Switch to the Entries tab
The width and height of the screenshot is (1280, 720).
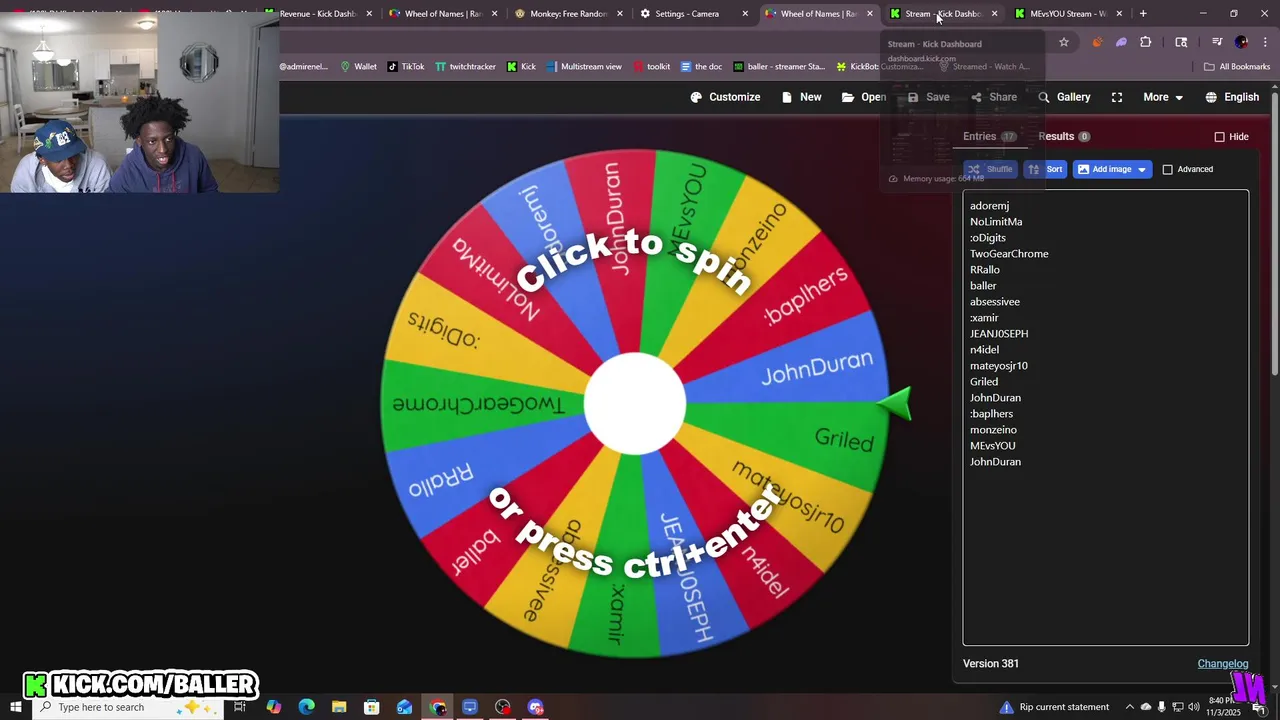[x=989, y=136]
